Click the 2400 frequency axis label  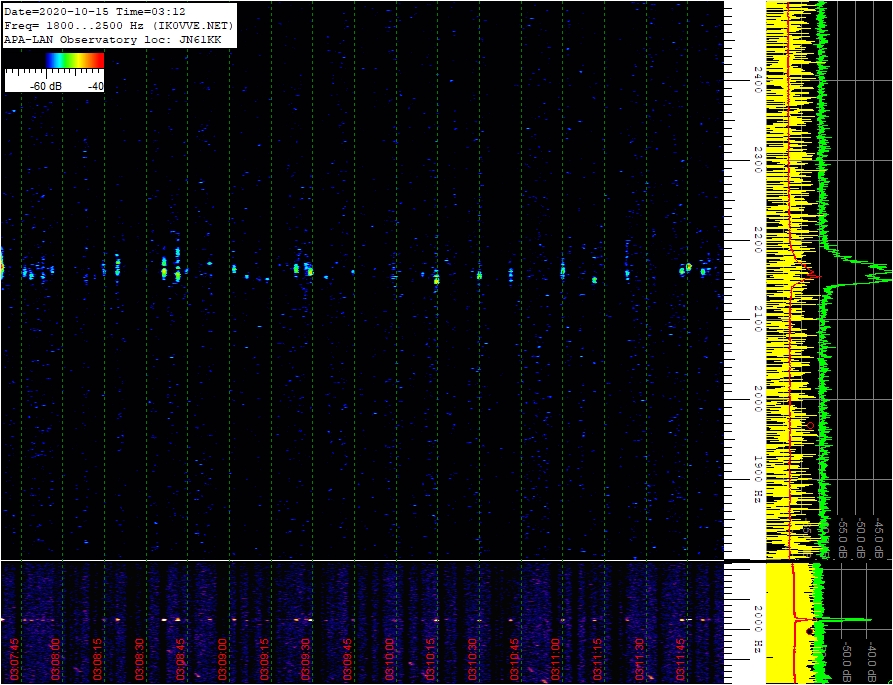tap(757, 80)
